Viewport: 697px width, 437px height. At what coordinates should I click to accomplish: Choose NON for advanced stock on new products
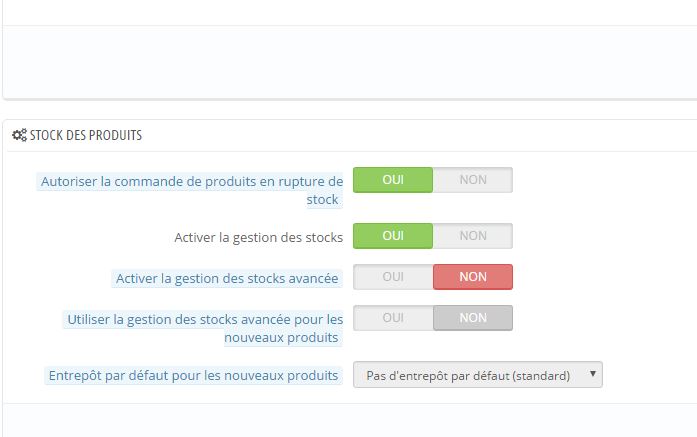coord(473,318)
